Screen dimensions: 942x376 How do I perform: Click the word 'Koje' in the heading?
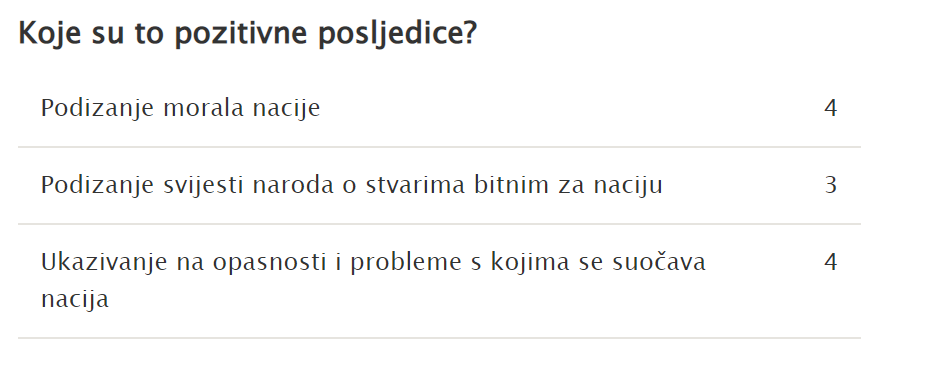[x=49, y=34]
